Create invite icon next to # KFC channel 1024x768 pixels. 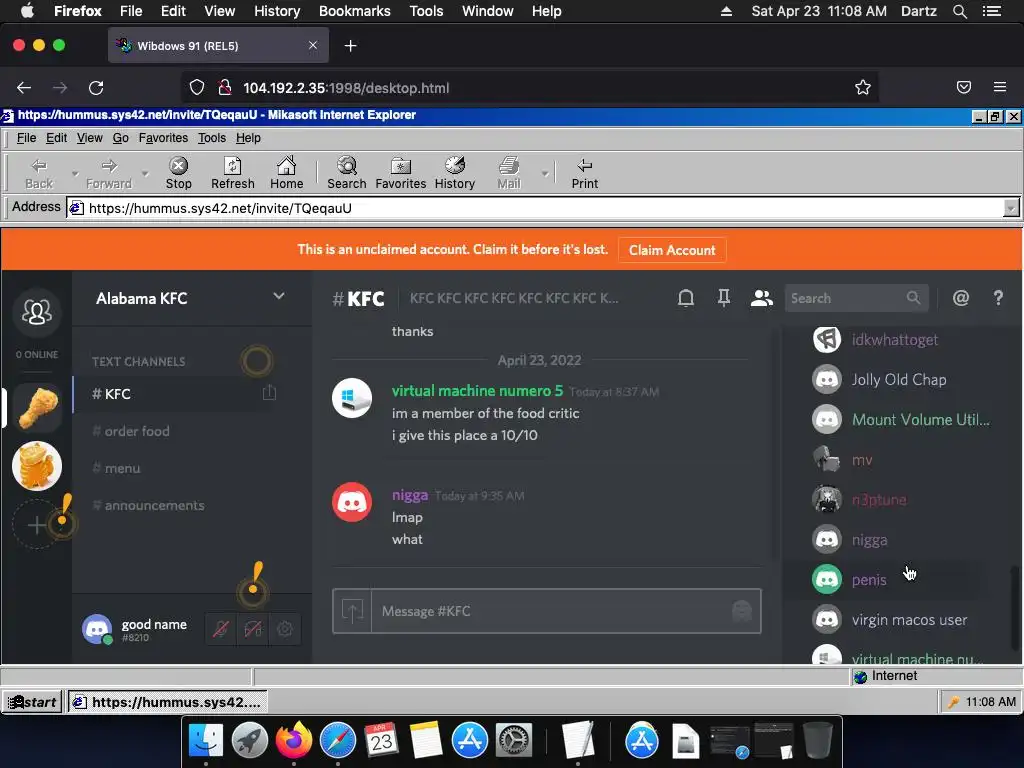coord(269,392)
